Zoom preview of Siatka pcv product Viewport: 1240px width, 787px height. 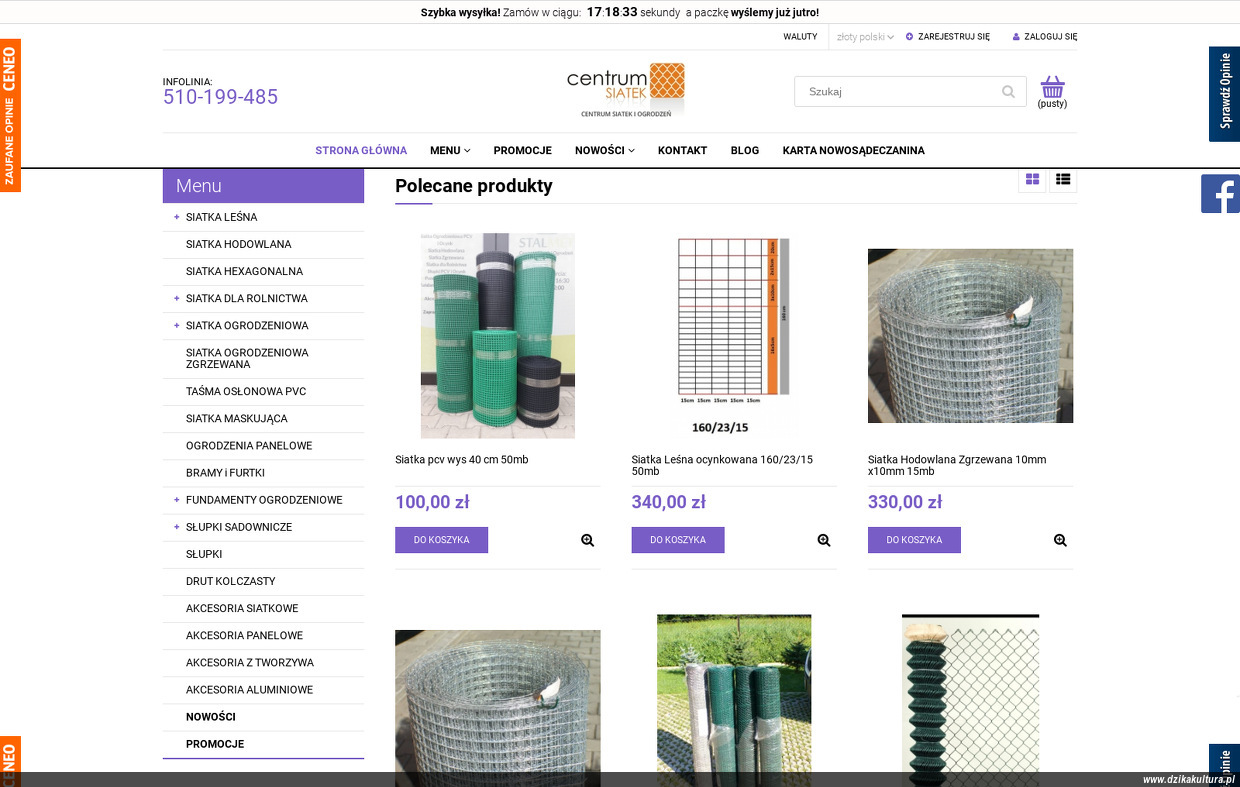[x=587, y=540]
